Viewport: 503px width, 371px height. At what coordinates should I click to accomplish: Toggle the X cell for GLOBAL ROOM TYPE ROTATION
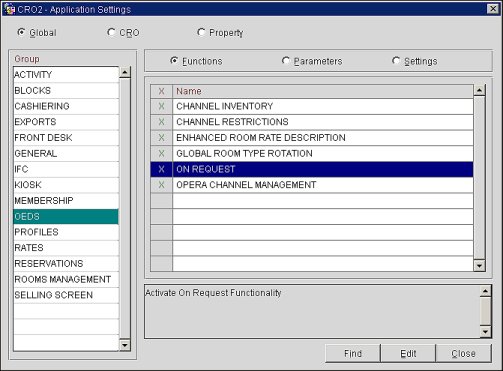point(161,153)
